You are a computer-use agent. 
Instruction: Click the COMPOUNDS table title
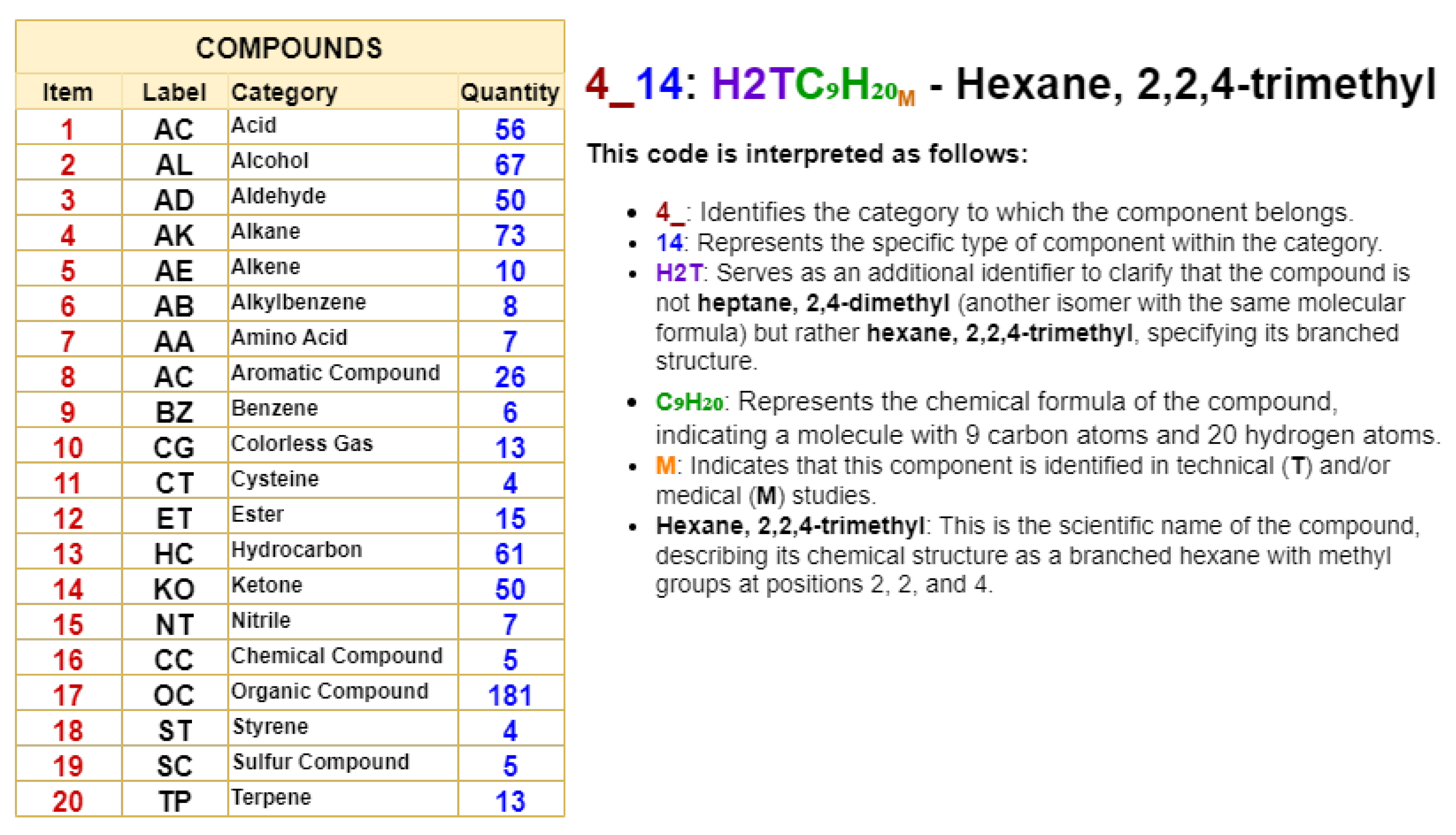tap(288, 48)
